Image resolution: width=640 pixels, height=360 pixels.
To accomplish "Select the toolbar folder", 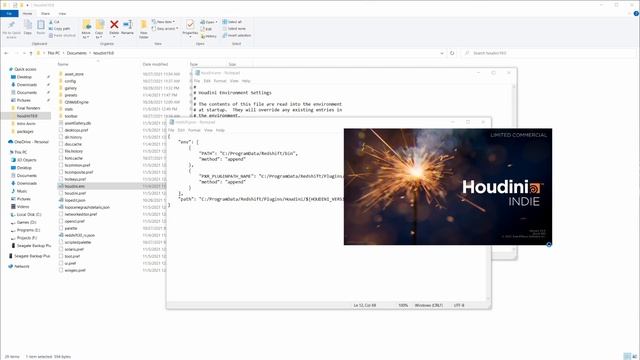I will pos(71,116).
